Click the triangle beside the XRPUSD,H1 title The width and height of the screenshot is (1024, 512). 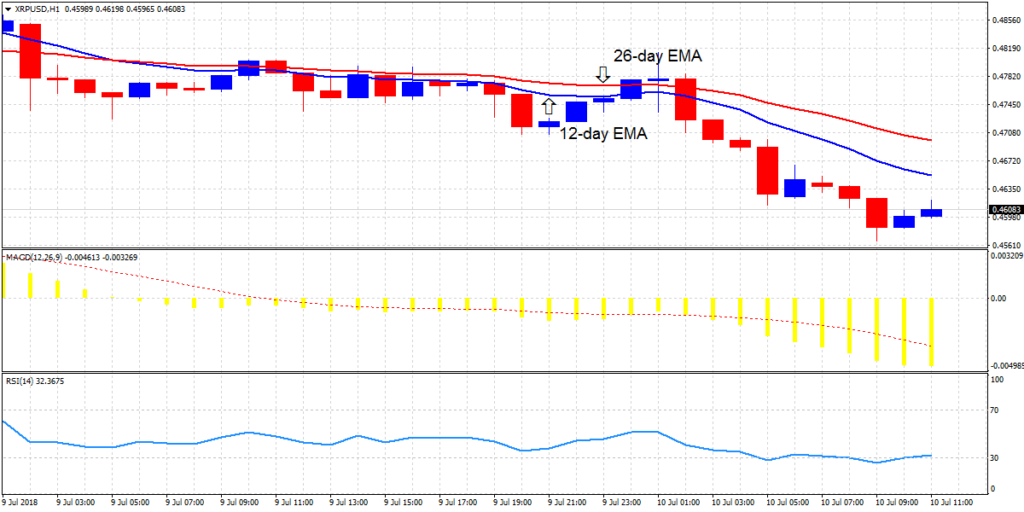(x=8, y=8)
